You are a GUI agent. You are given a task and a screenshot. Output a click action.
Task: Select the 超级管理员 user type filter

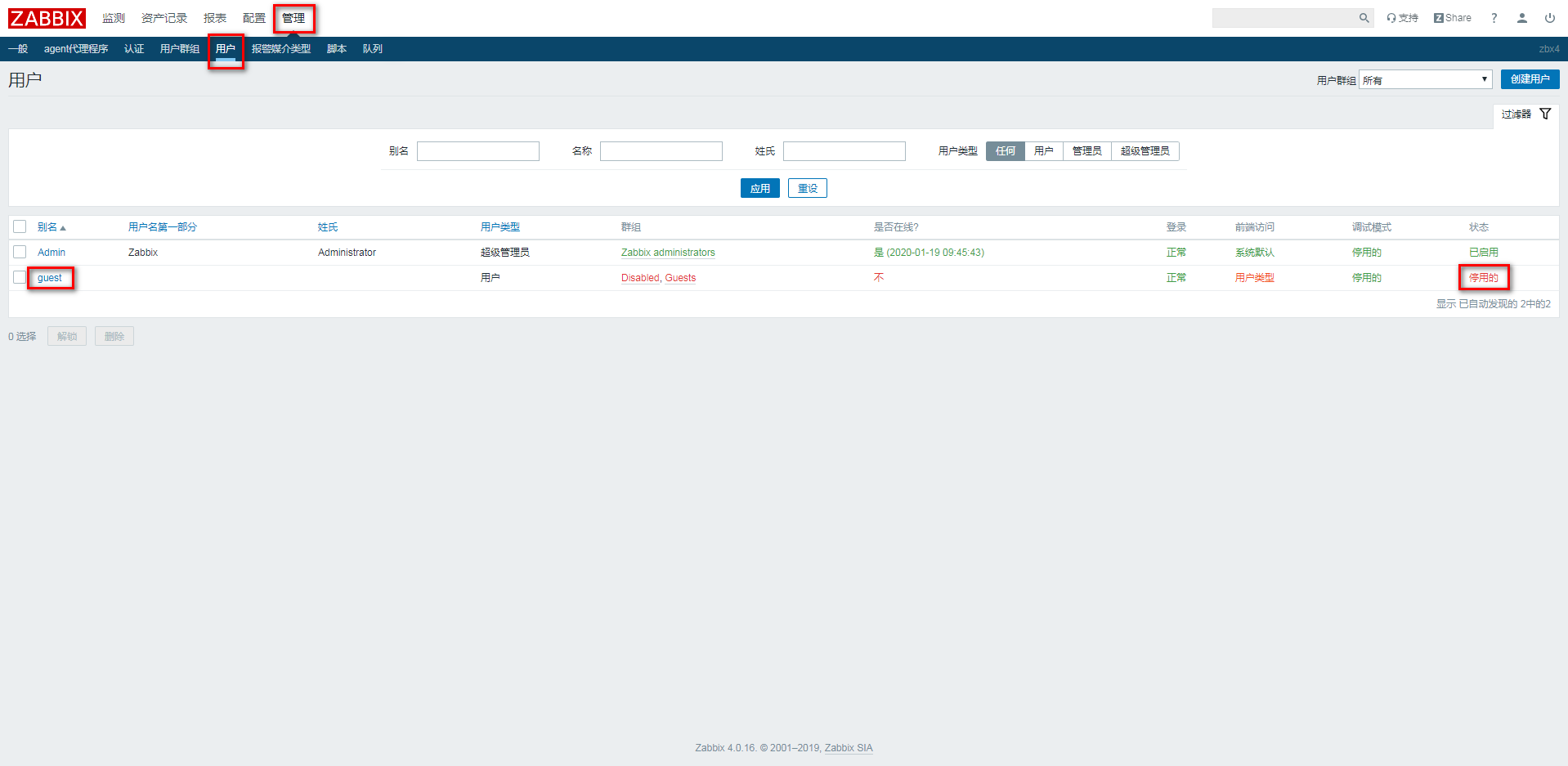(x=1145, y=151)
